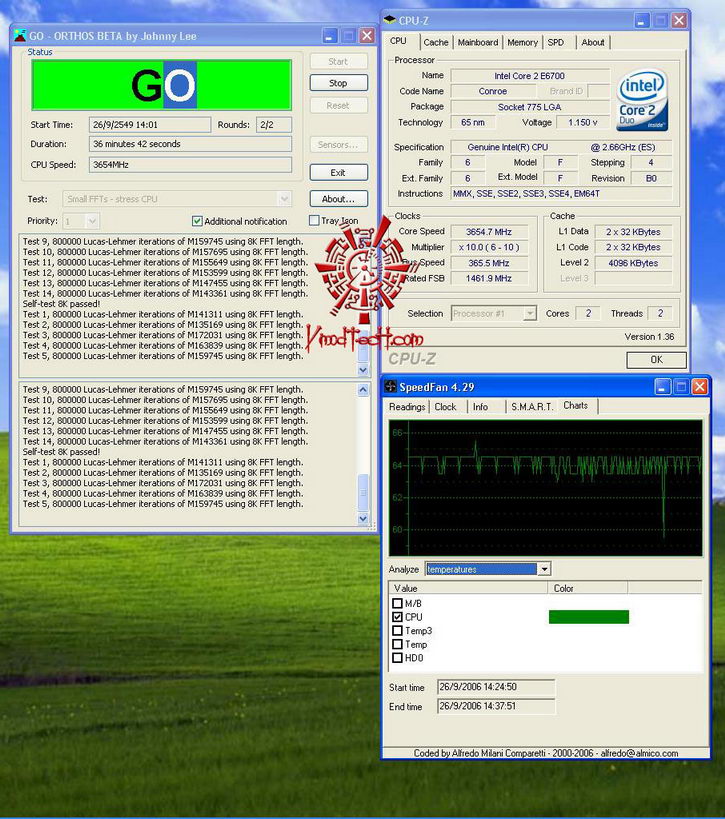725x819 pixels.
Task: Click the Rated FSB 1461.9 MHz value
Action: tap(489, 278)
